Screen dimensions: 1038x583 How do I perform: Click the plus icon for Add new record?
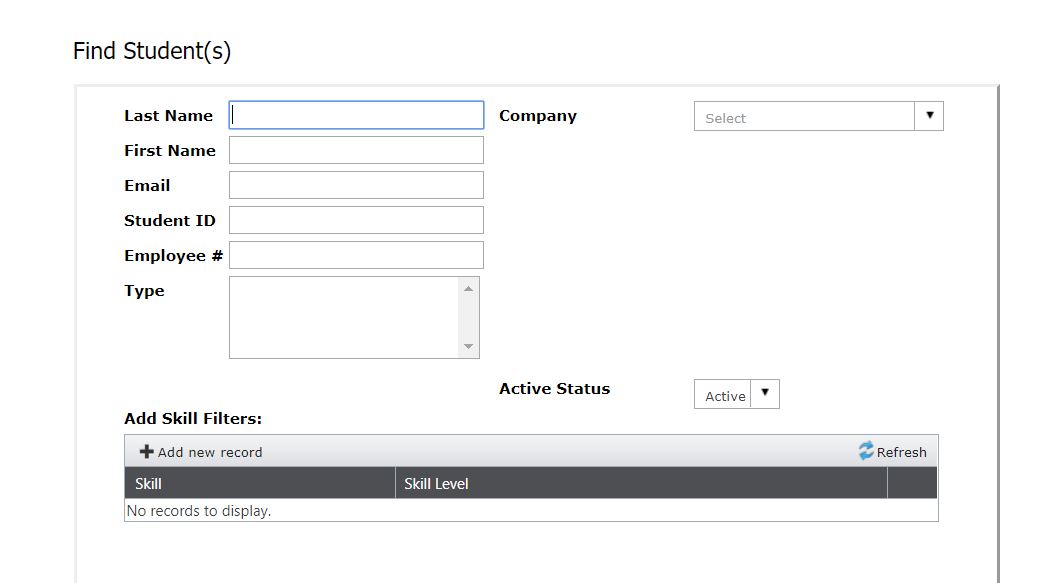coord(146,452)
